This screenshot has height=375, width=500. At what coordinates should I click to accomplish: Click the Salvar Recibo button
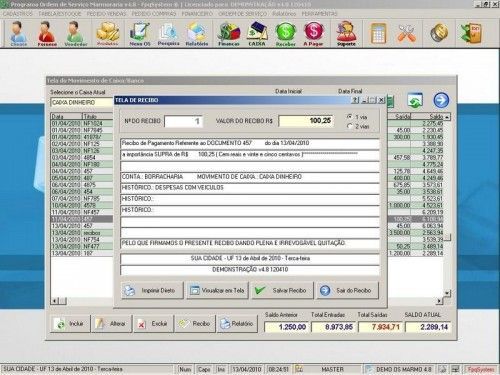coord(282,290)
